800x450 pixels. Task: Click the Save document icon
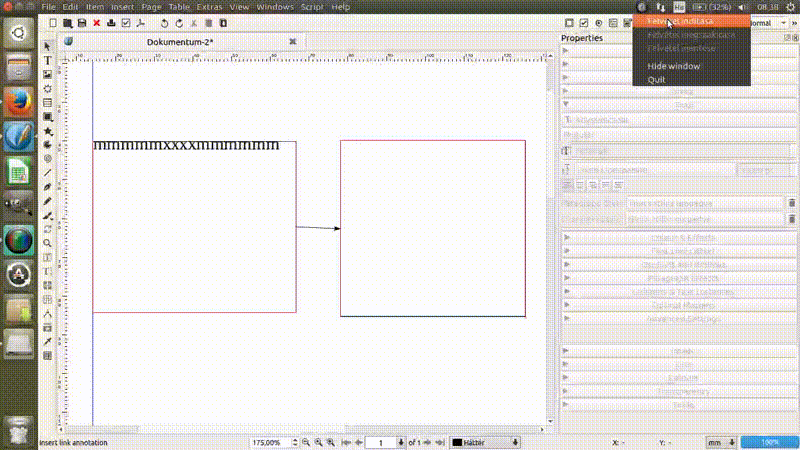tap(82, 22)
